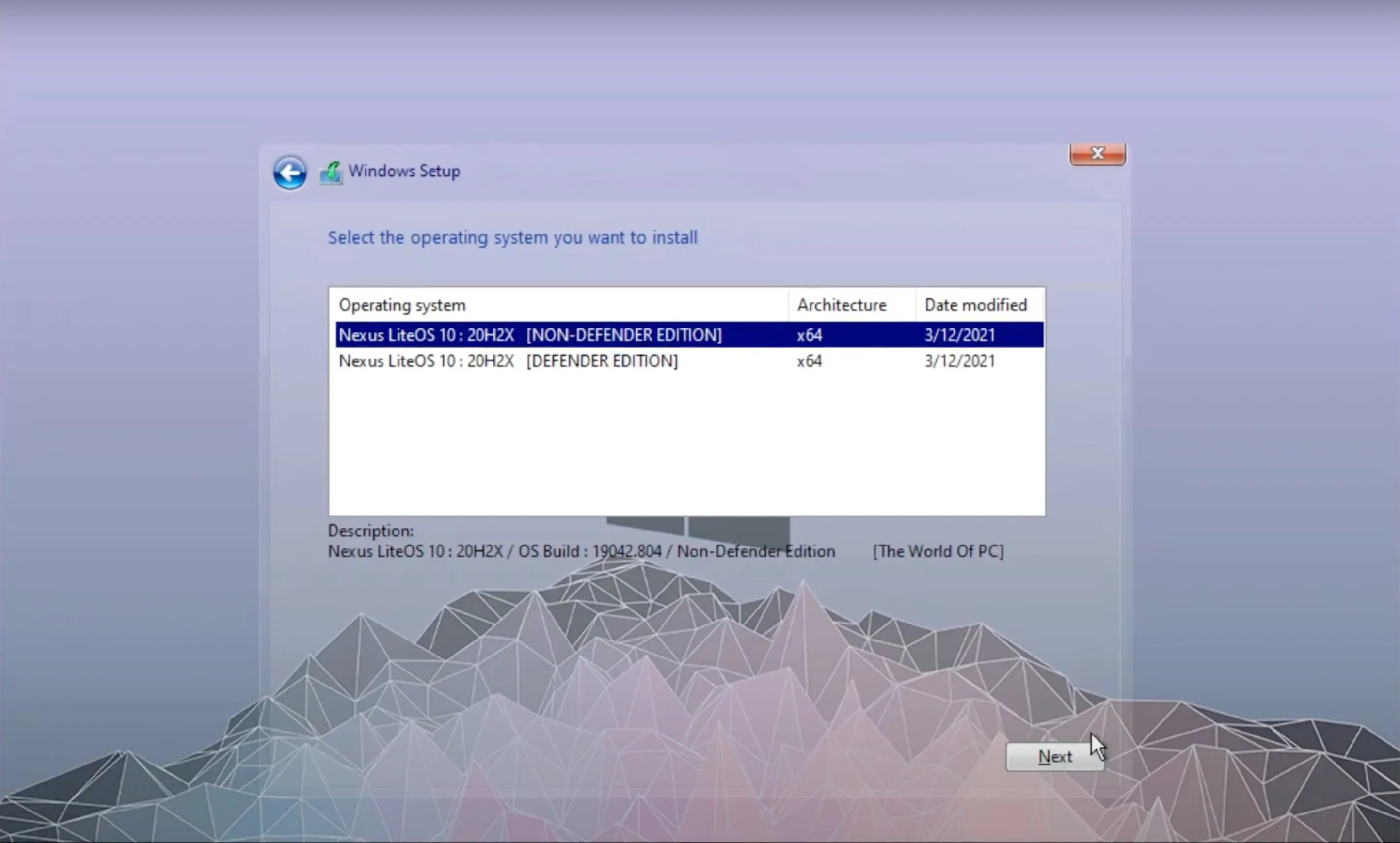Select Nexus LiteOS NON-DEFENDER EDITION row

(x=689, y=334)
